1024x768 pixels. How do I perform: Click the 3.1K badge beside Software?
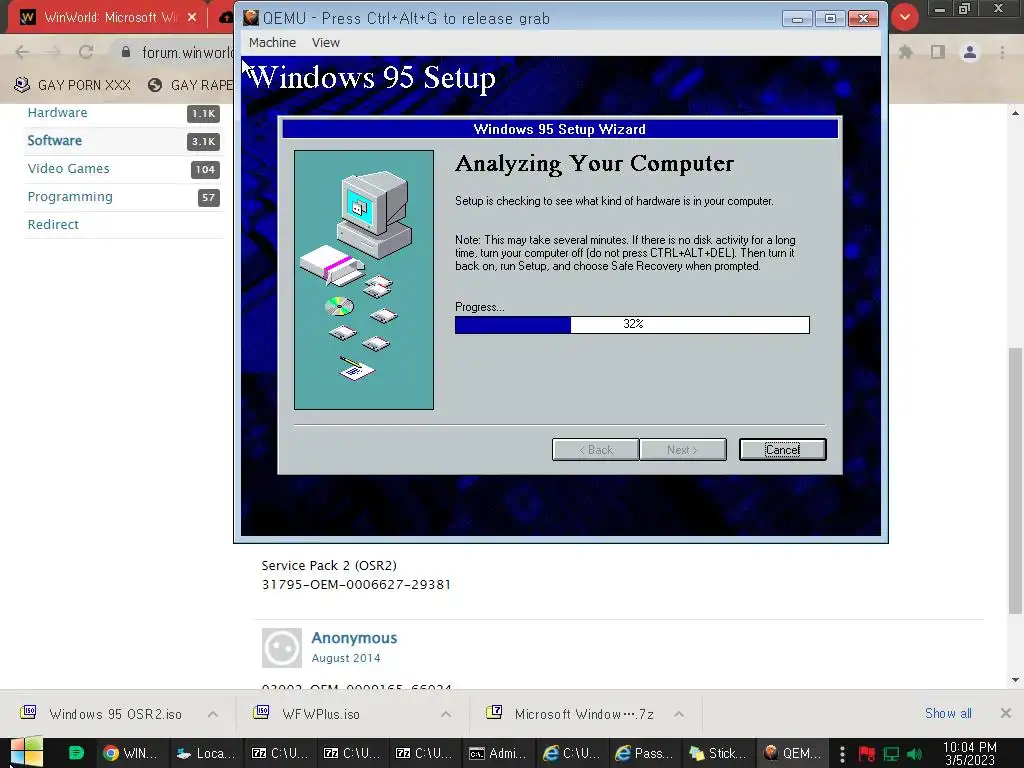tap(204, 142)
